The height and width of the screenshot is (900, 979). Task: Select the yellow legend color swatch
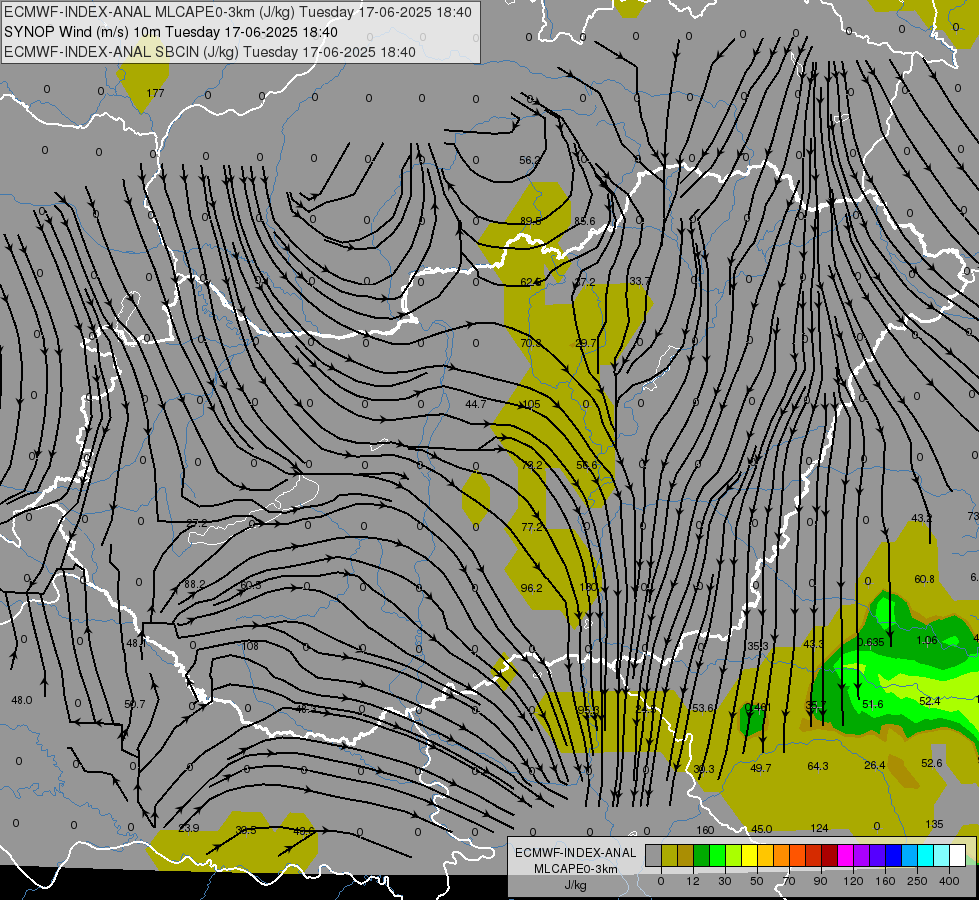tap(749, 855)
